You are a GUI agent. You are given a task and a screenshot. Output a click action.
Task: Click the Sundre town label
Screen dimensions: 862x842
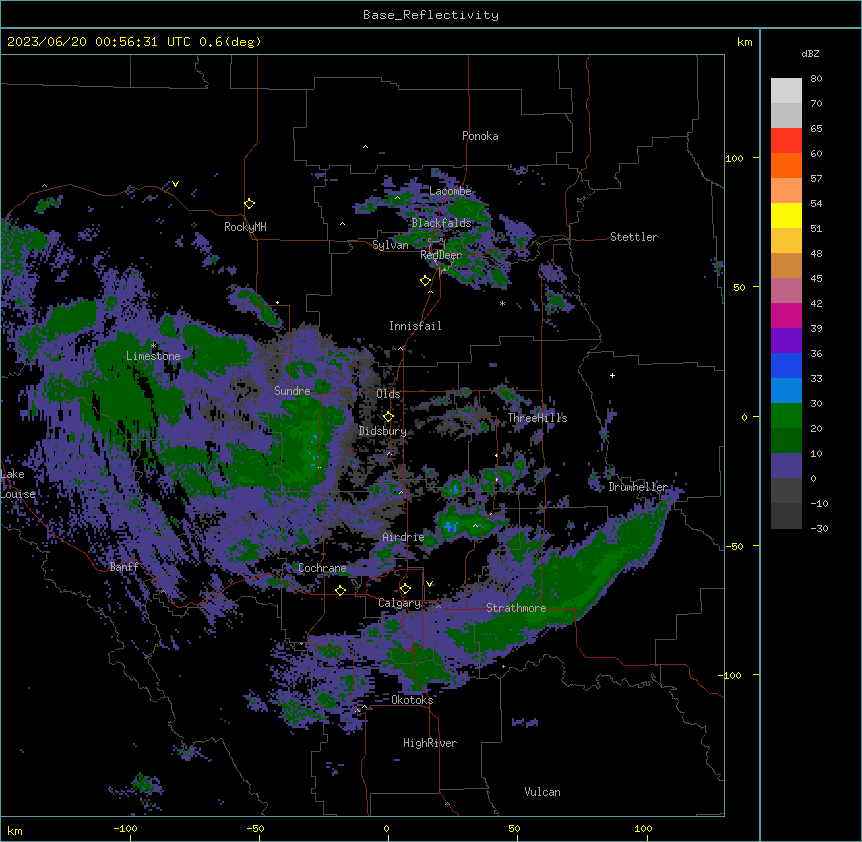click(x=292, y=391)
